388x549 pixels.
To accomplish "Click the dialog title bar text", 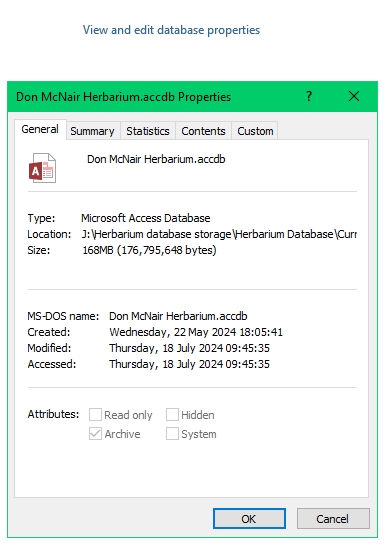I will (123, 97).
